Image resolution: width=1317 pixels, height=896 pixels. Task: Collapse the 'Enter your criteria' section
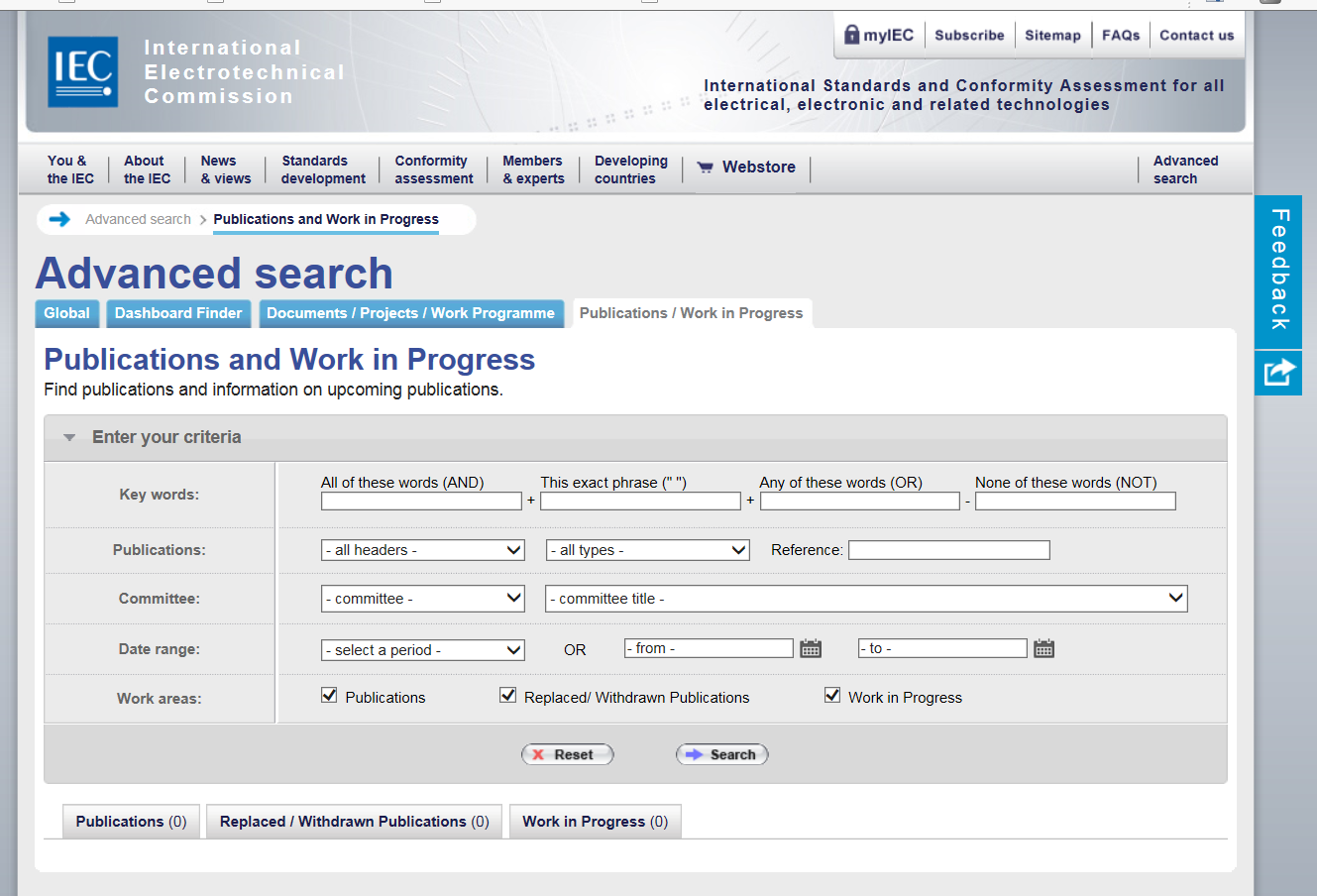click(x=69, y=437)
